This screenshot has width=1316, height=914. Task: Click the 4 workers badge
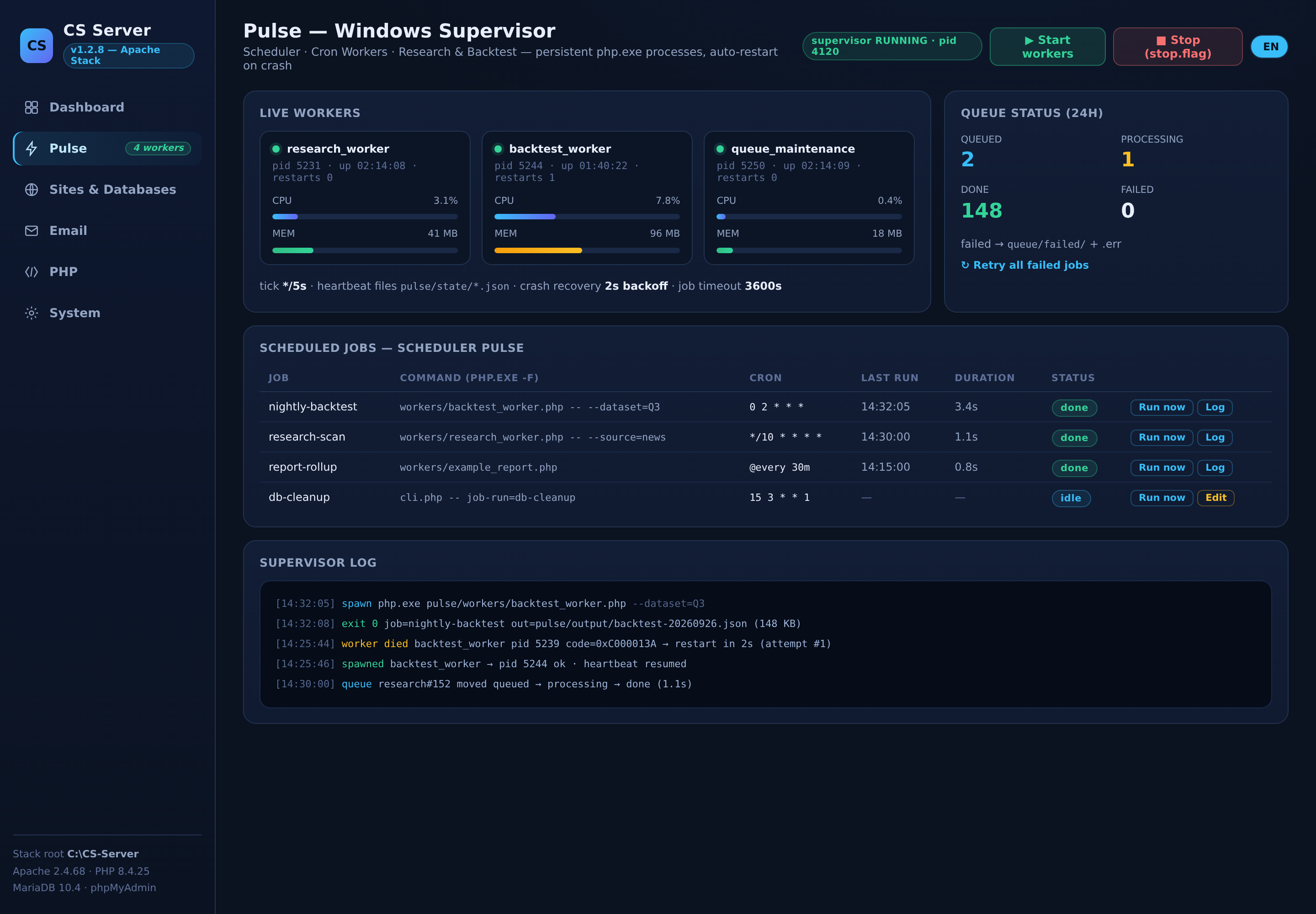tap(158, 149)
